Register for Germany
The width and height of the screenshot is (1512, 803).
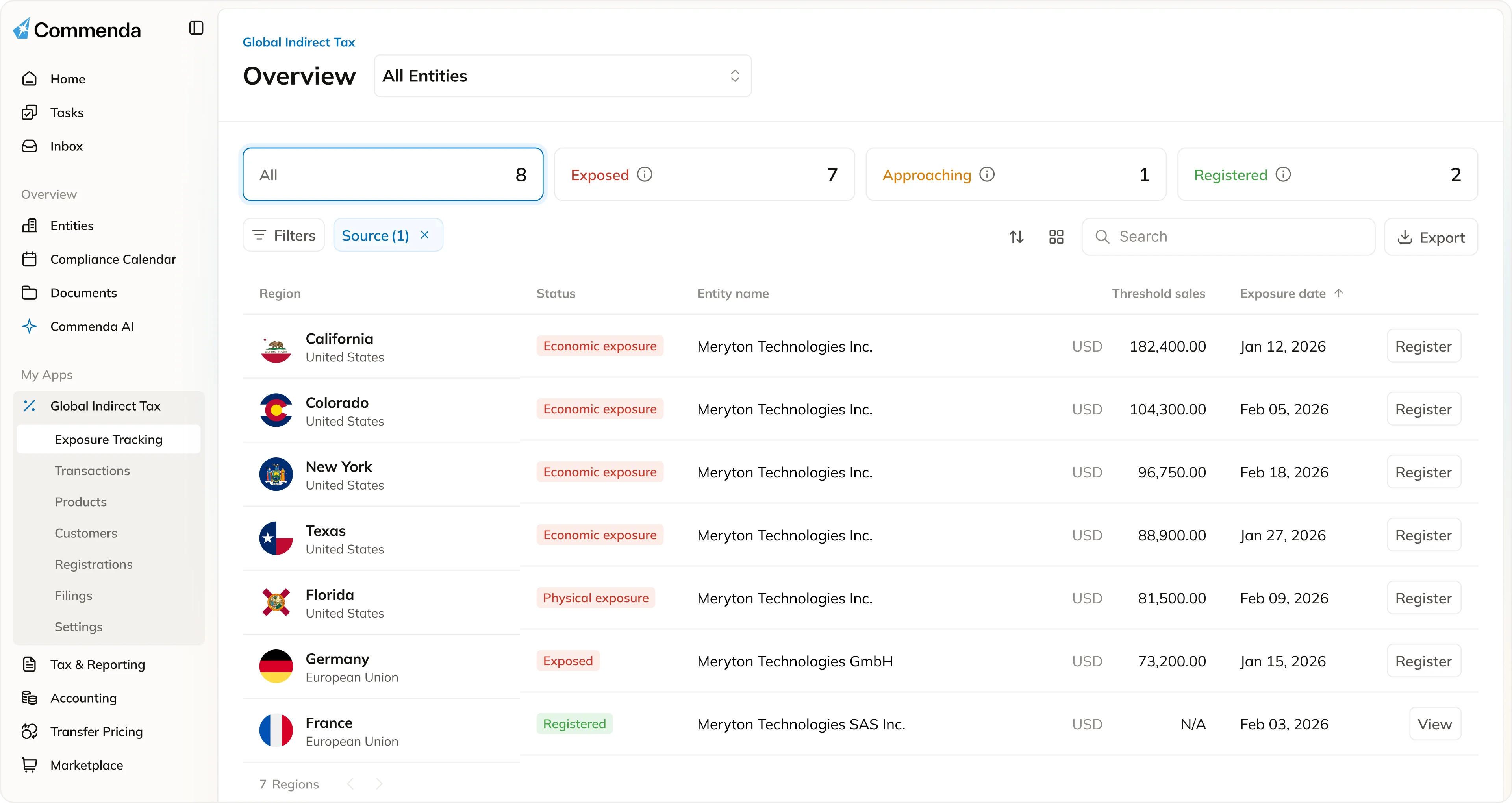(1423, 661)
